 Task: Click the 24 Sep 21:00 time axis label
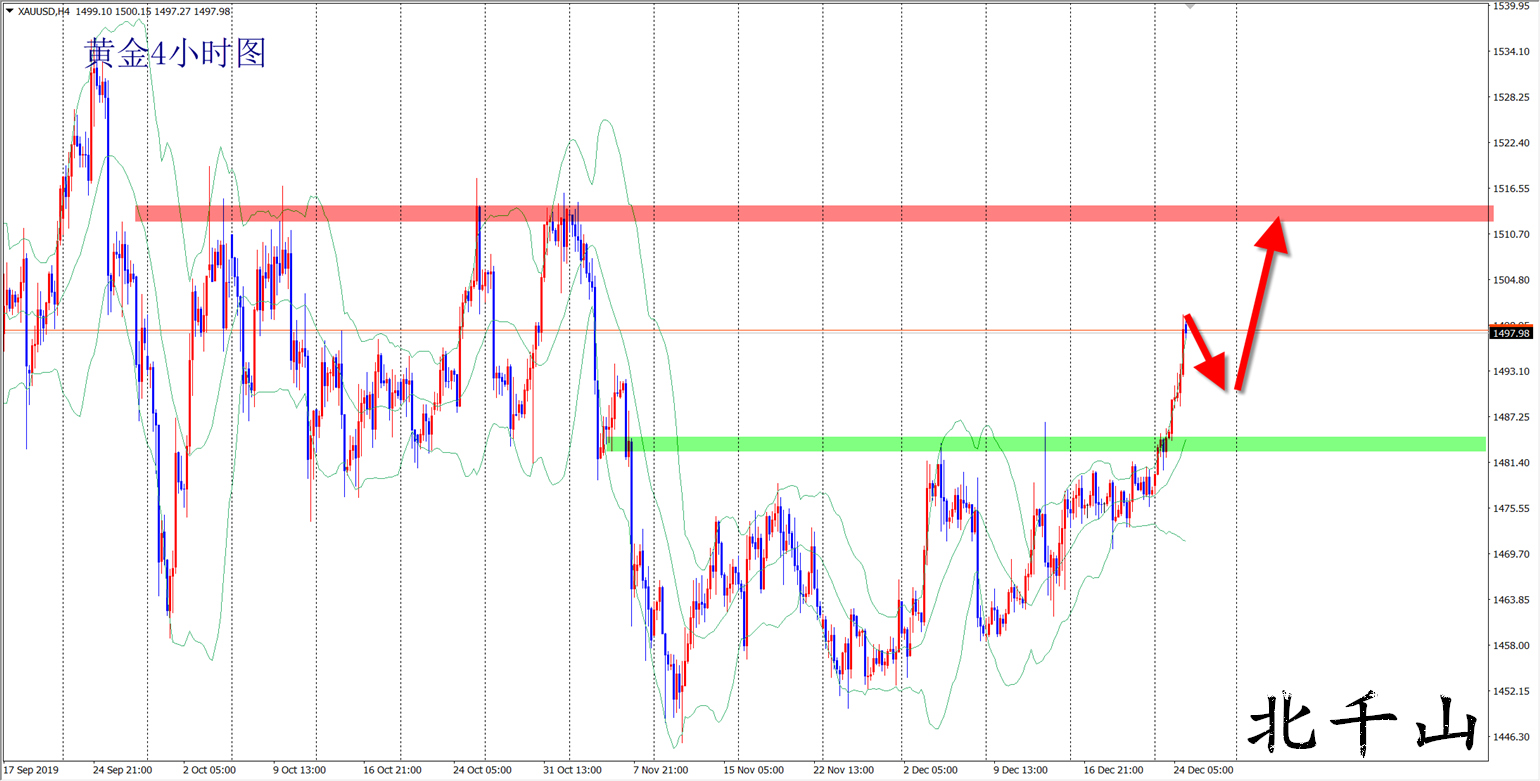click(x=123, y=771)
